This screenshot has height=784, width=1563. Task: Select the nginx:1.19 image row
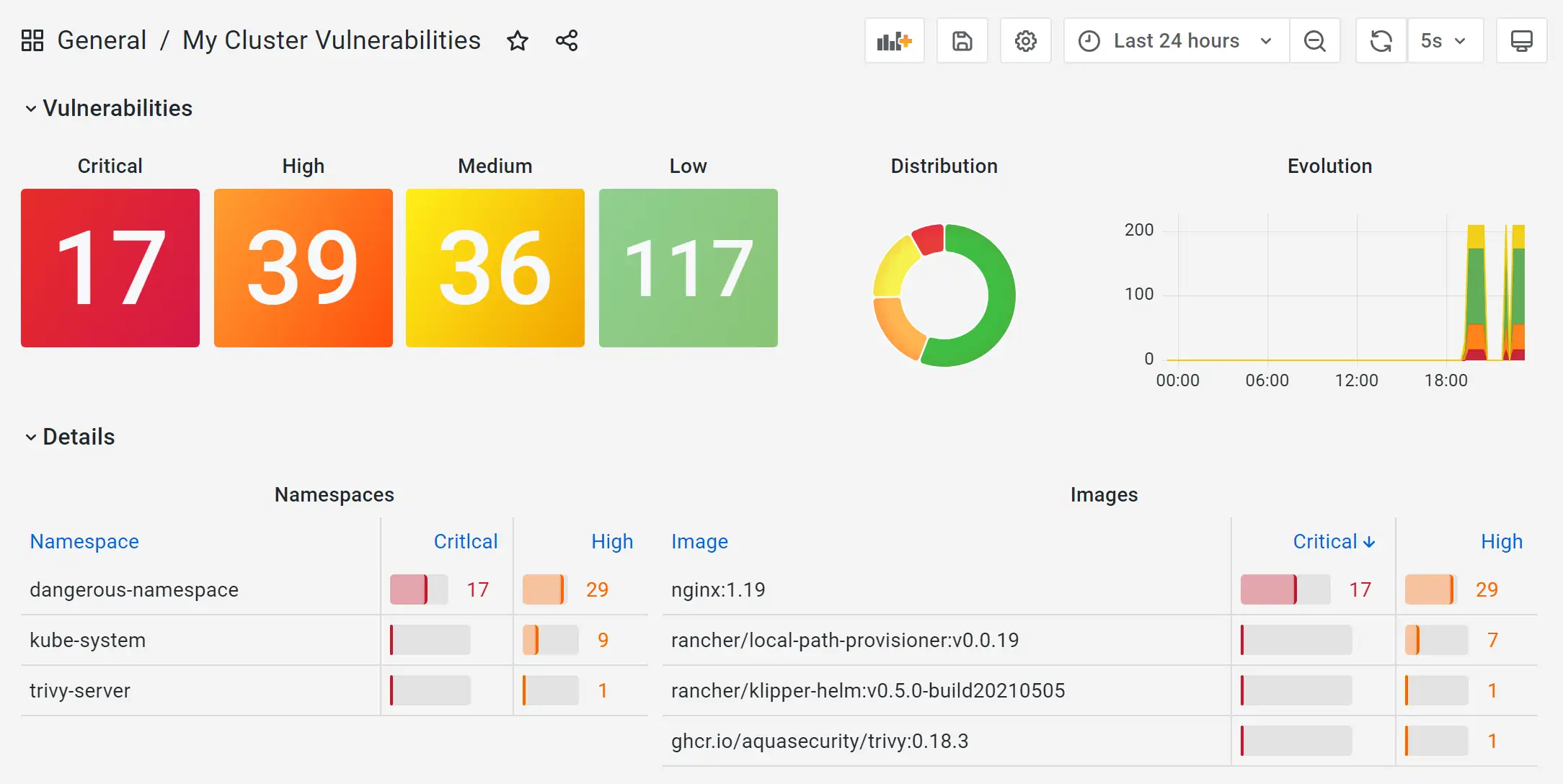(x=718, y=589)
